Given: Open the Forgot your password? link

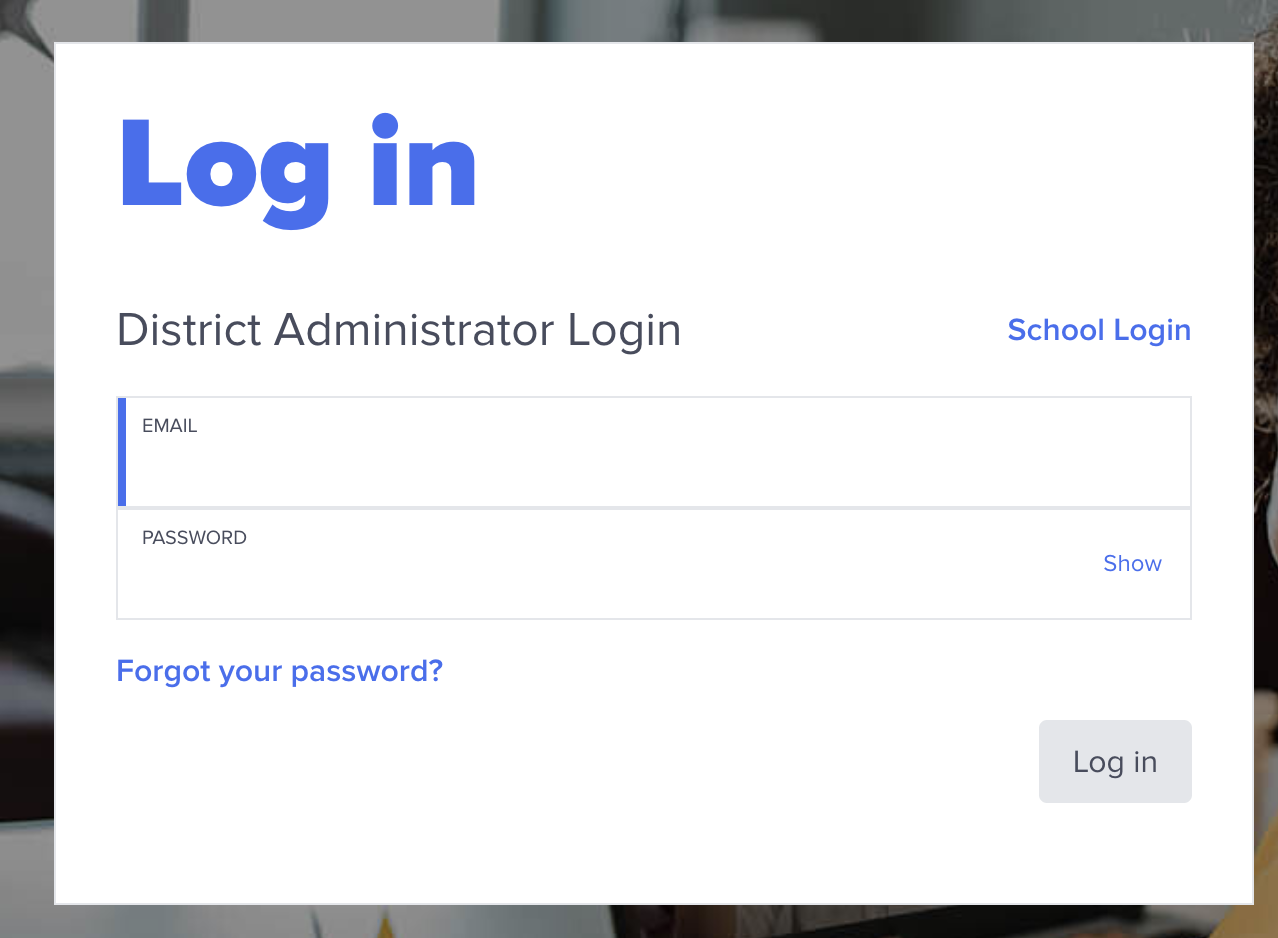Looking at the screenshot, I should pos(279,671).
